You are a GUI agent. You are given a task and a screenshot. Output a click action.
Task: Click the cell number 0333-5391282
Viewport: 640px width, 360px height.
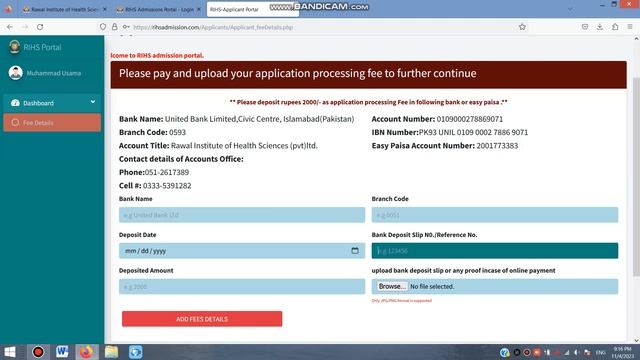point(167,186)
